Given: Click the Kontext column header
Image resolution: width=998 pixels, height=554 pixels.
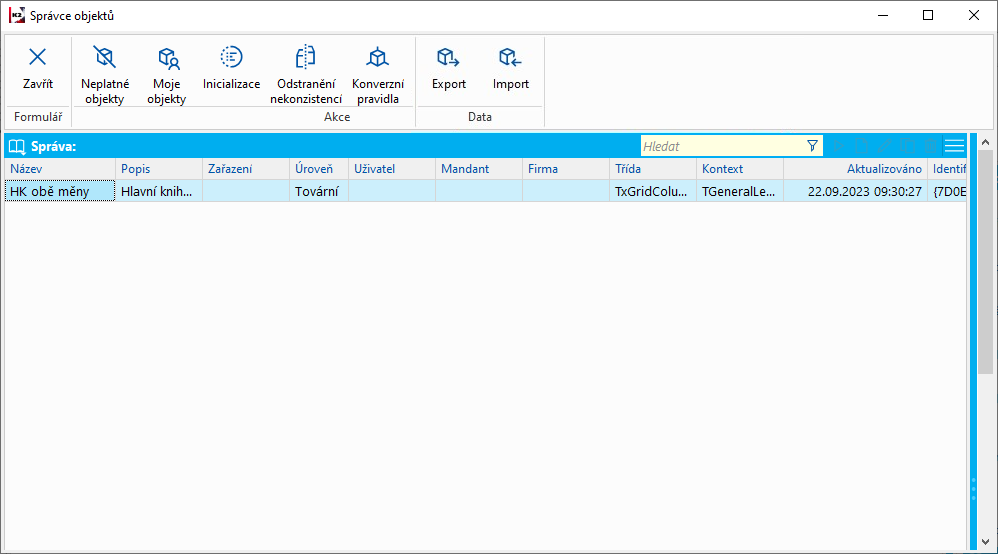Looking at the screenshot, I should pyautogui.click(x=740, y=169).
